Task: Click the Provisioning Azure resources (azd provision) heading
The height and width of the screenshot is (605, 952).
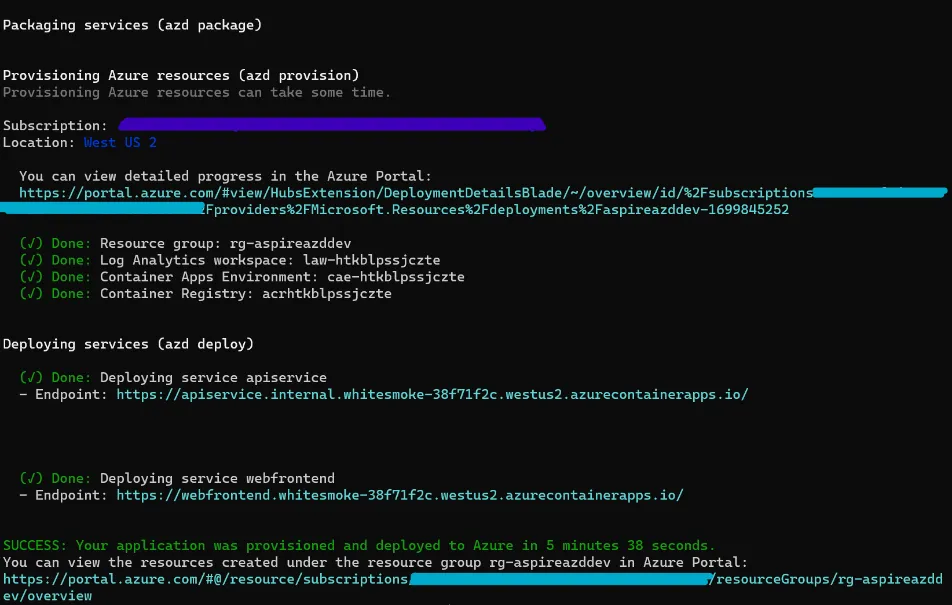Action: pyautogui.click(x=180, y=75)
